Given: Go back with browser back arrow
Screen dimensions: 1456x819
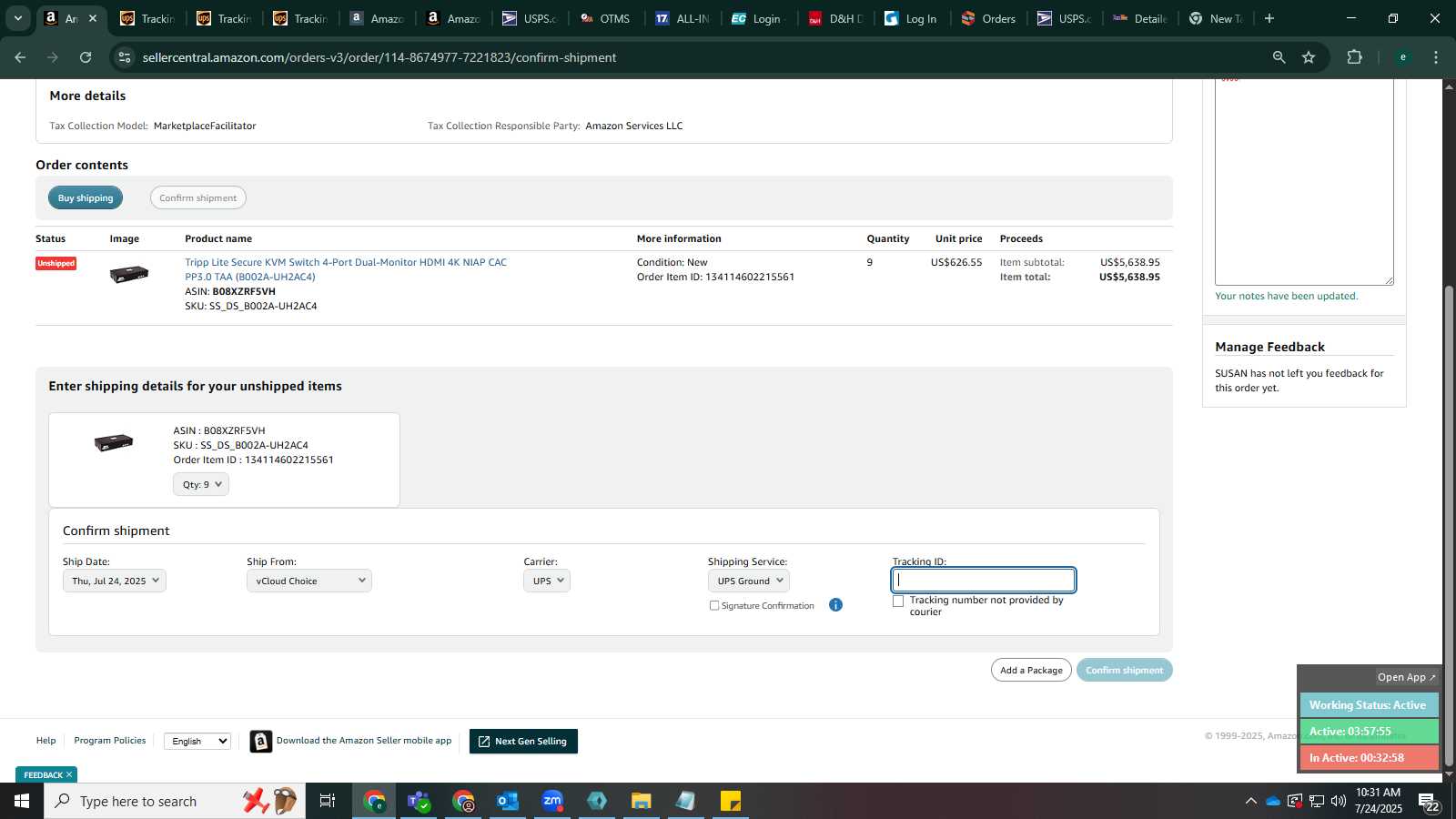Looking at the screenshot, I should 20,57.
